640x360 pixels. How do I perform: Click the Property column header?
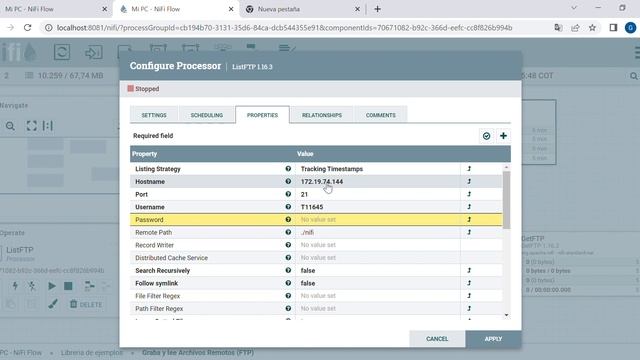[x=144, y=154]
